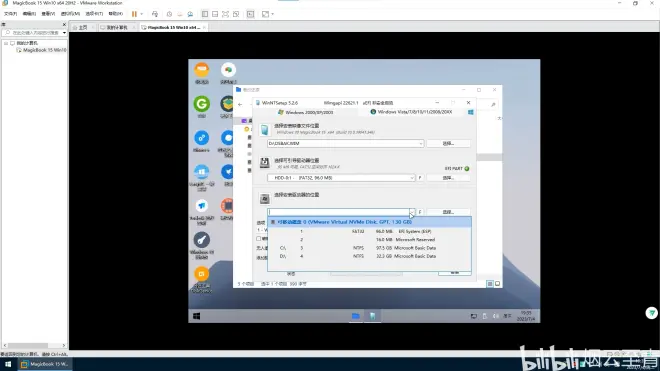Collapse the installation drive dropdown arrow

[x=412, y=212]
